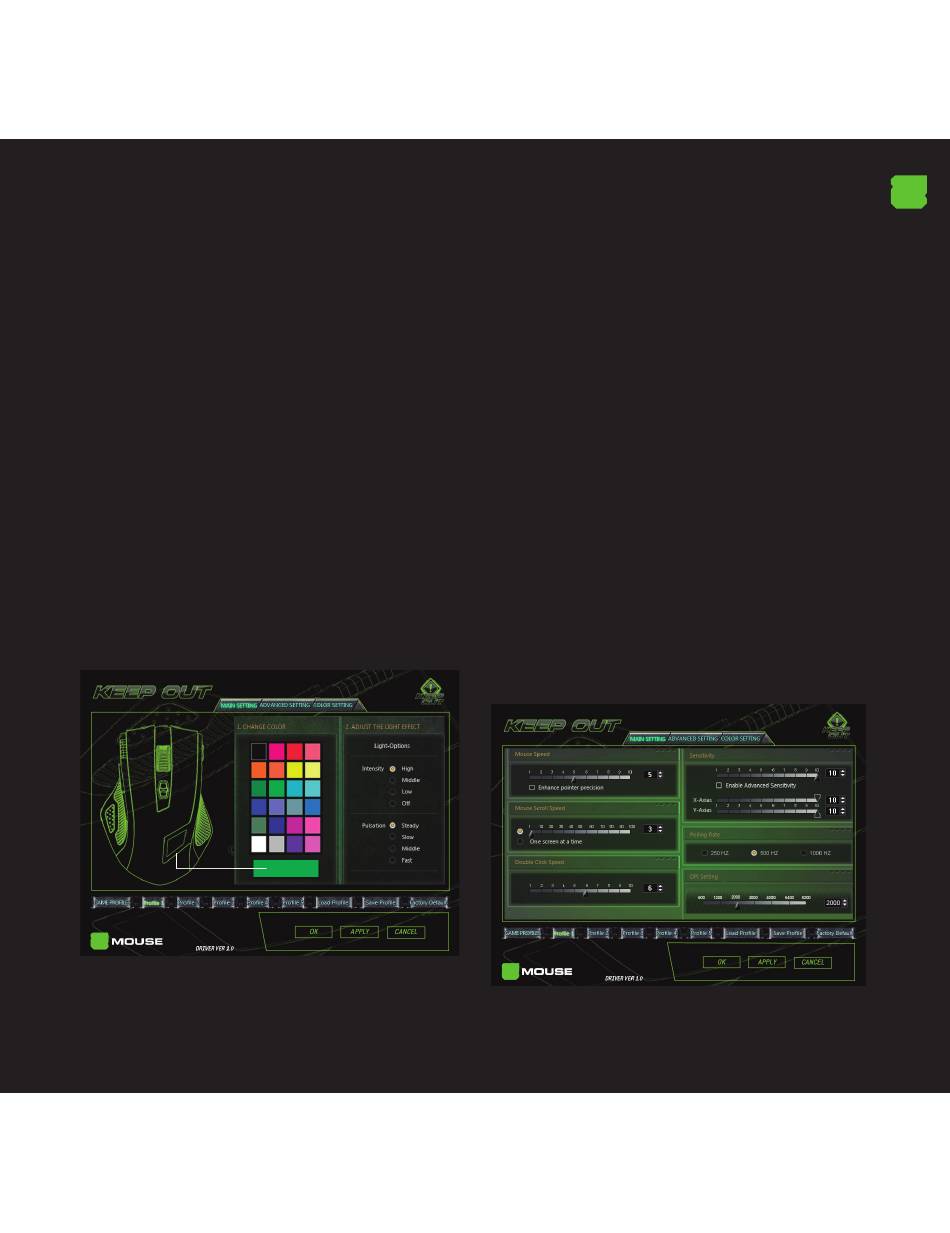Set light Intensity to High

pyautogui.click(x=393, y=769)
